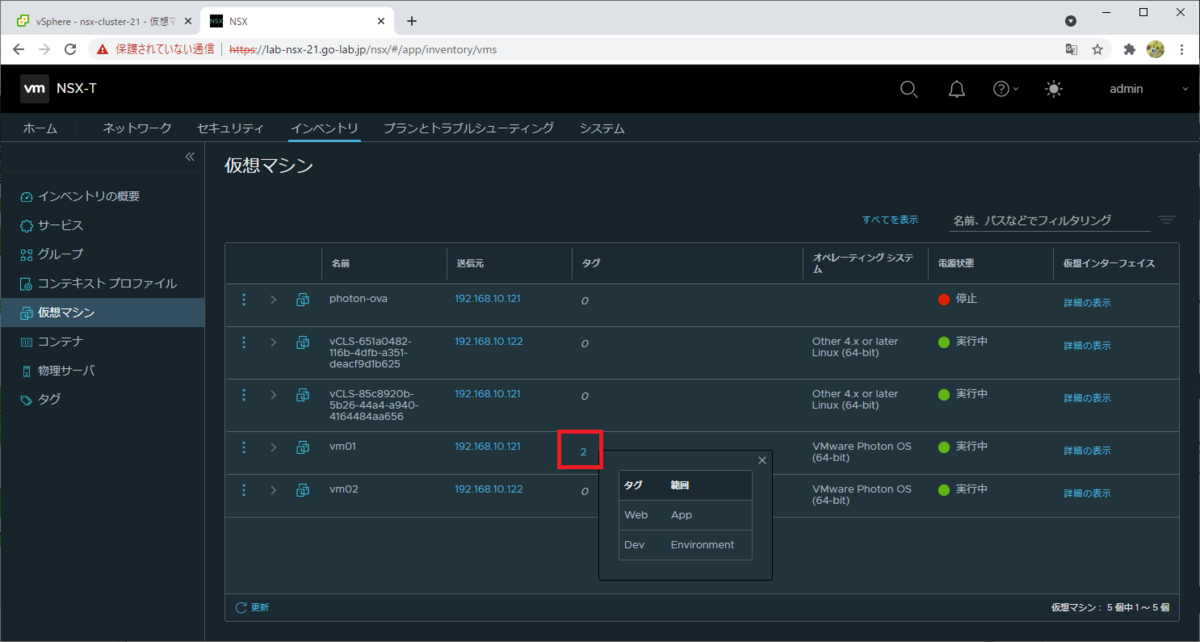Select 仮想マシン in the sidebar

[102, 312]
